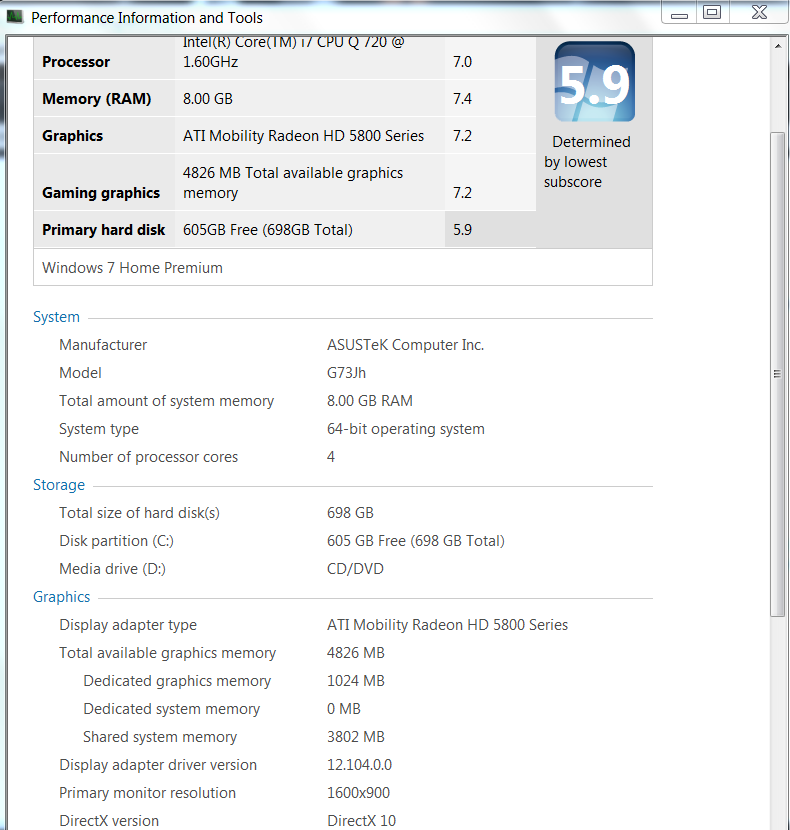Close the Performance Information and Tools window

point(759,13)
